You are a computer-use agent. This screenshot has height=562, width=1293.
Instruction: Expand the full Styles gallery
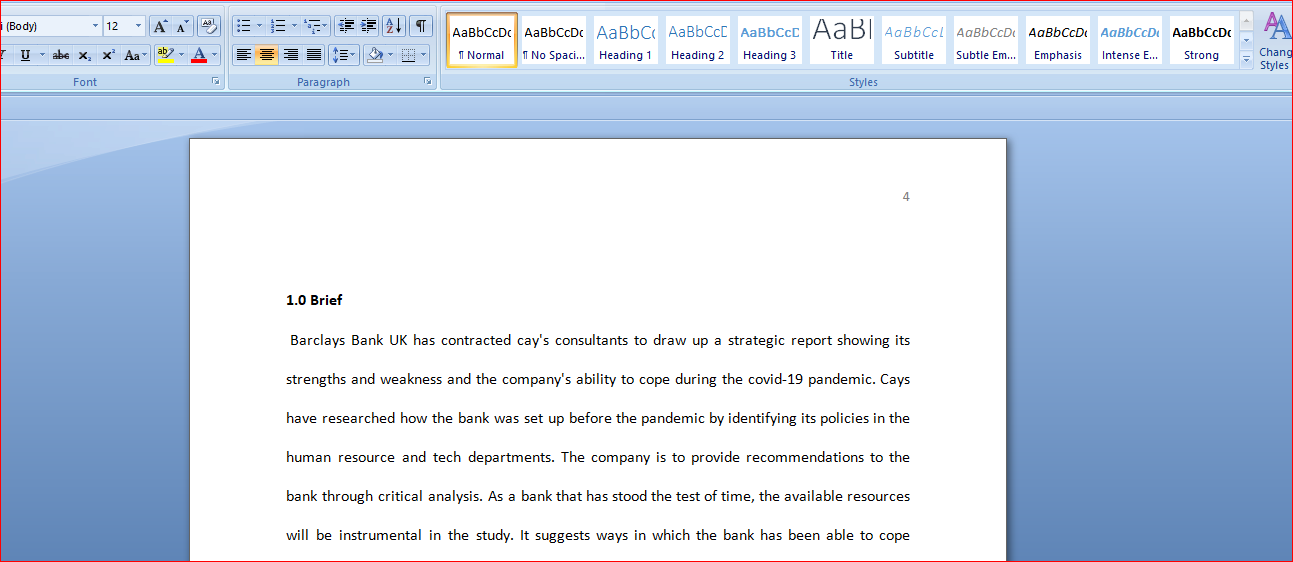(x=1246, y=60)
